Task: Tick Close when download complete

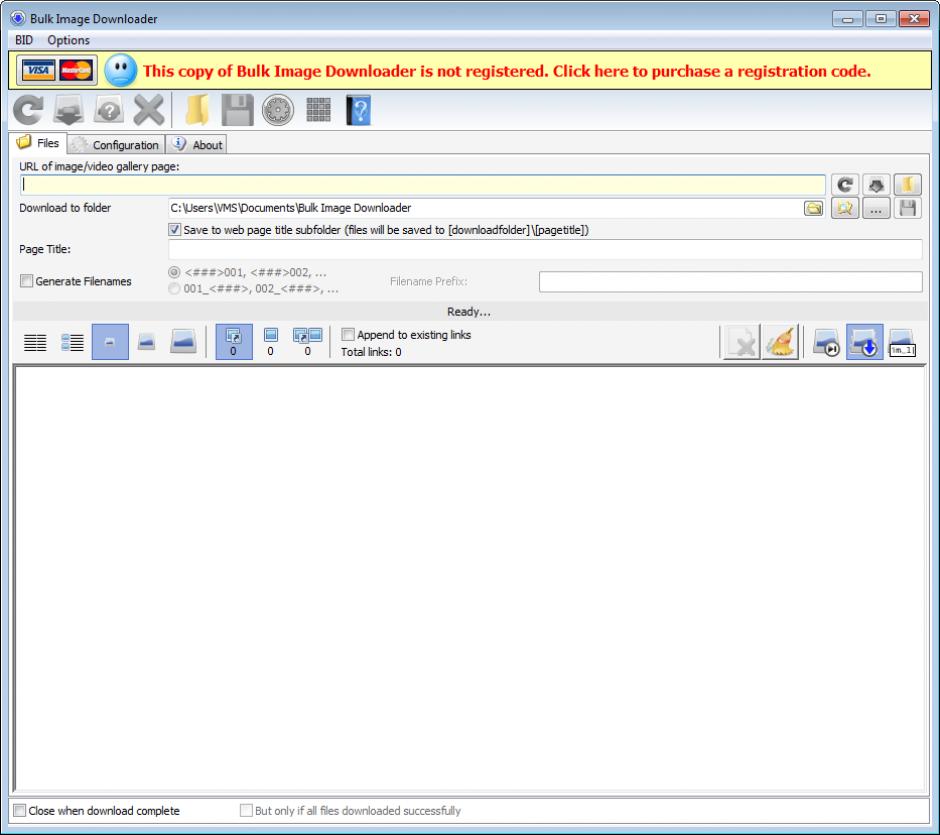Action: coord(20,810)
